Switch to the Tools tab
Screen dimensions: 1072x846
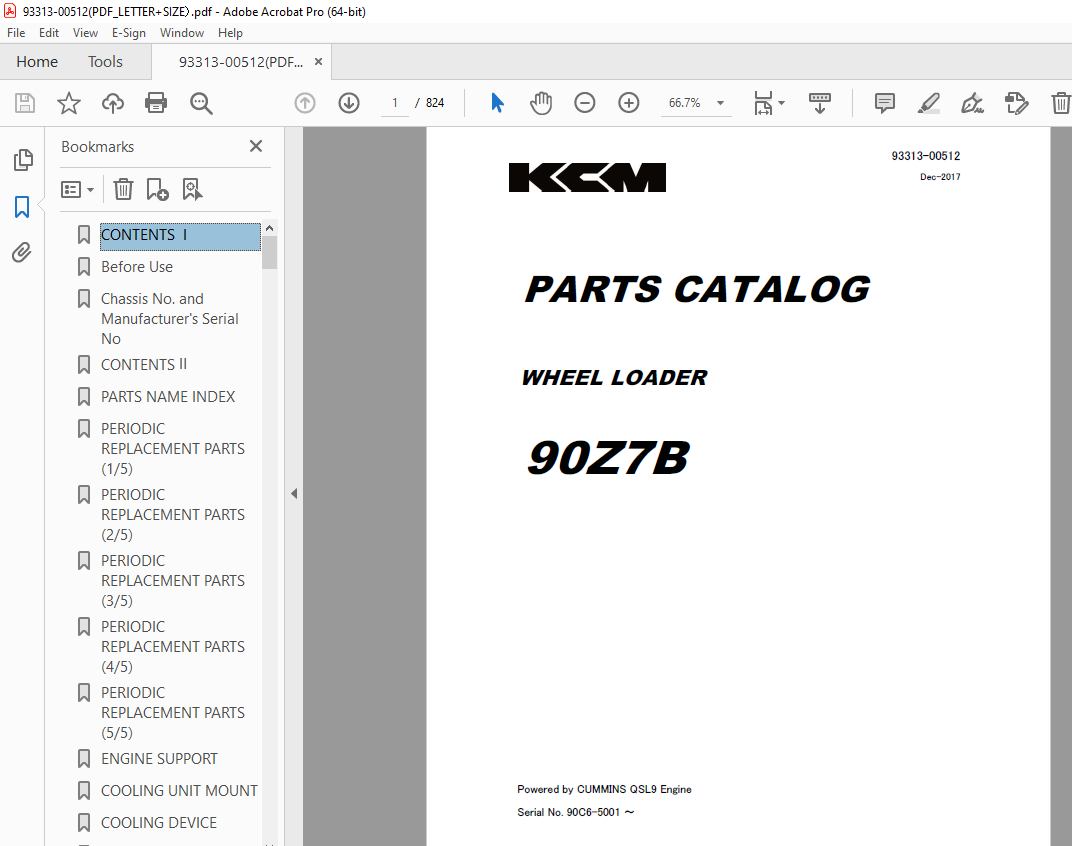point(105,62)
